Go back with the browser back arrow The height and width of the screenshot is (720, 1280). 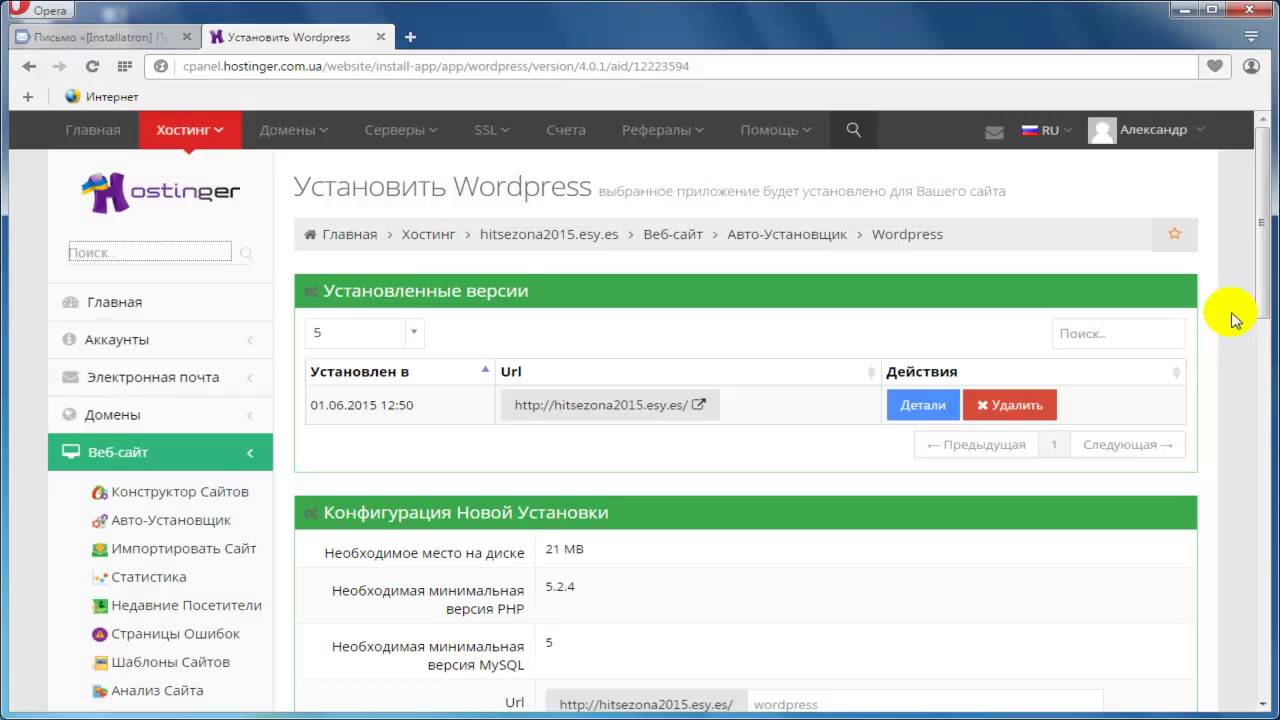(x=29, y=66)
